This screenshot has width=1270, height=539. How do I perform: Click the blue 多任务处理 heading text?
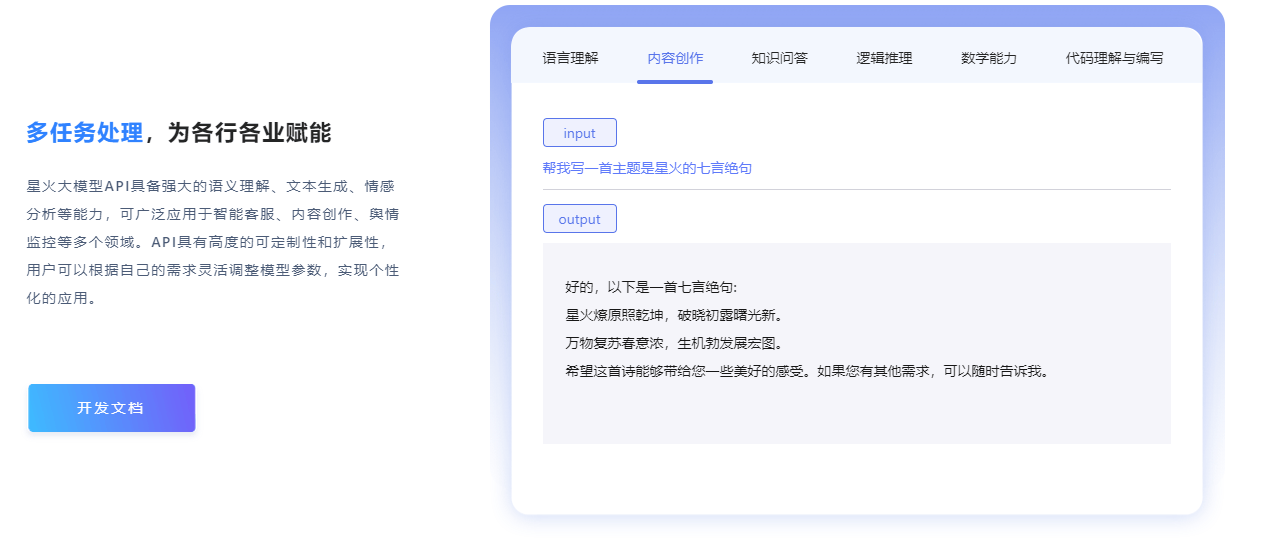[84, 133]
